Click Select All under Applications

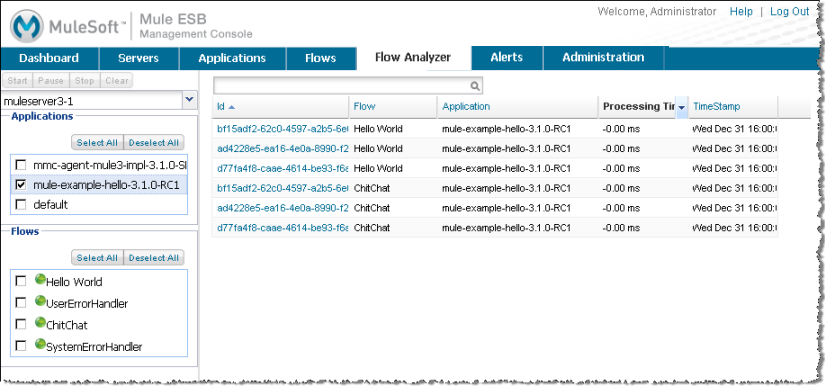click(97, 143)
